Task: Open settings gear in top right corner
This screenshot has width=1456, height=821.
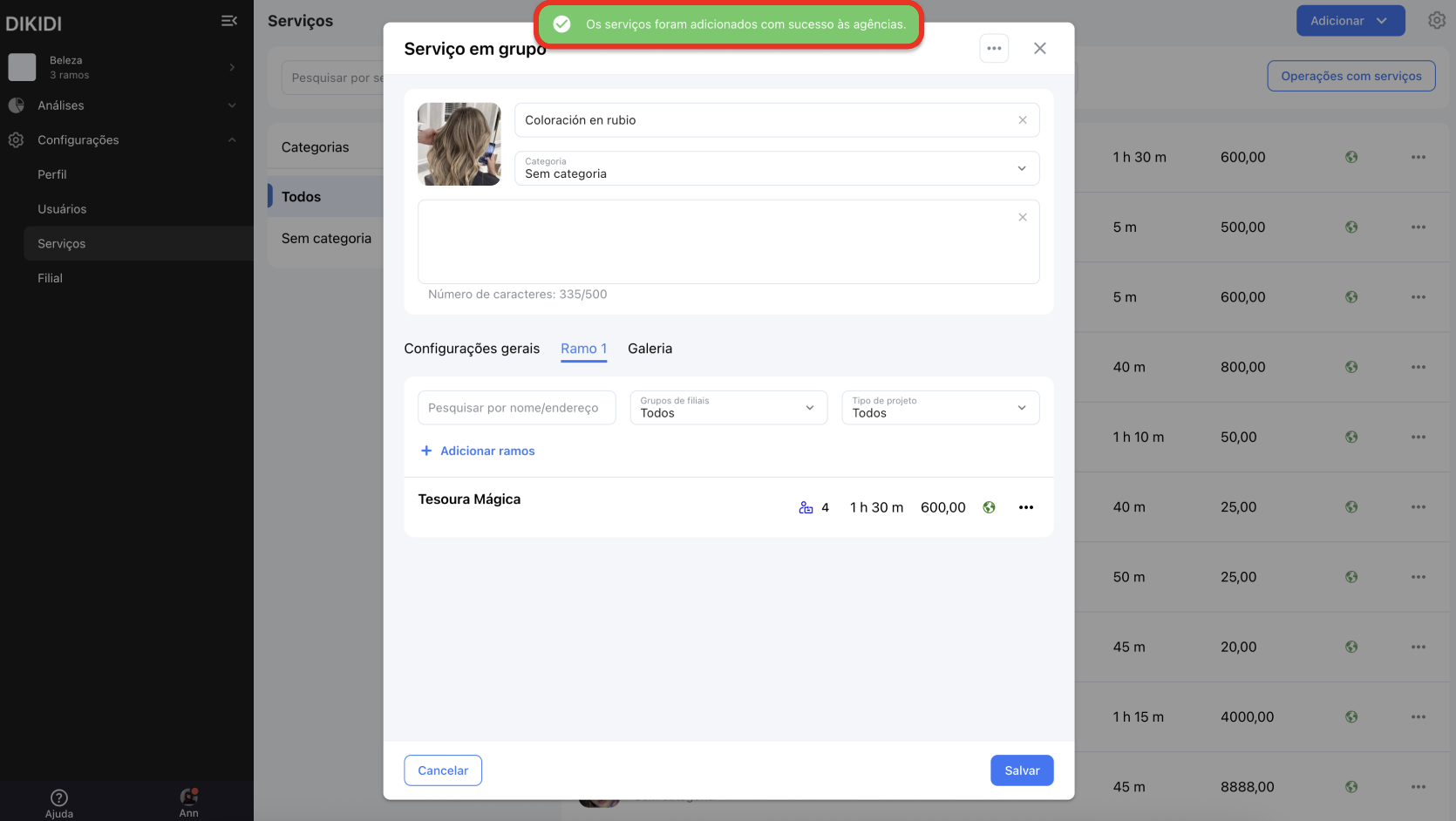Action: (1436, 20)
